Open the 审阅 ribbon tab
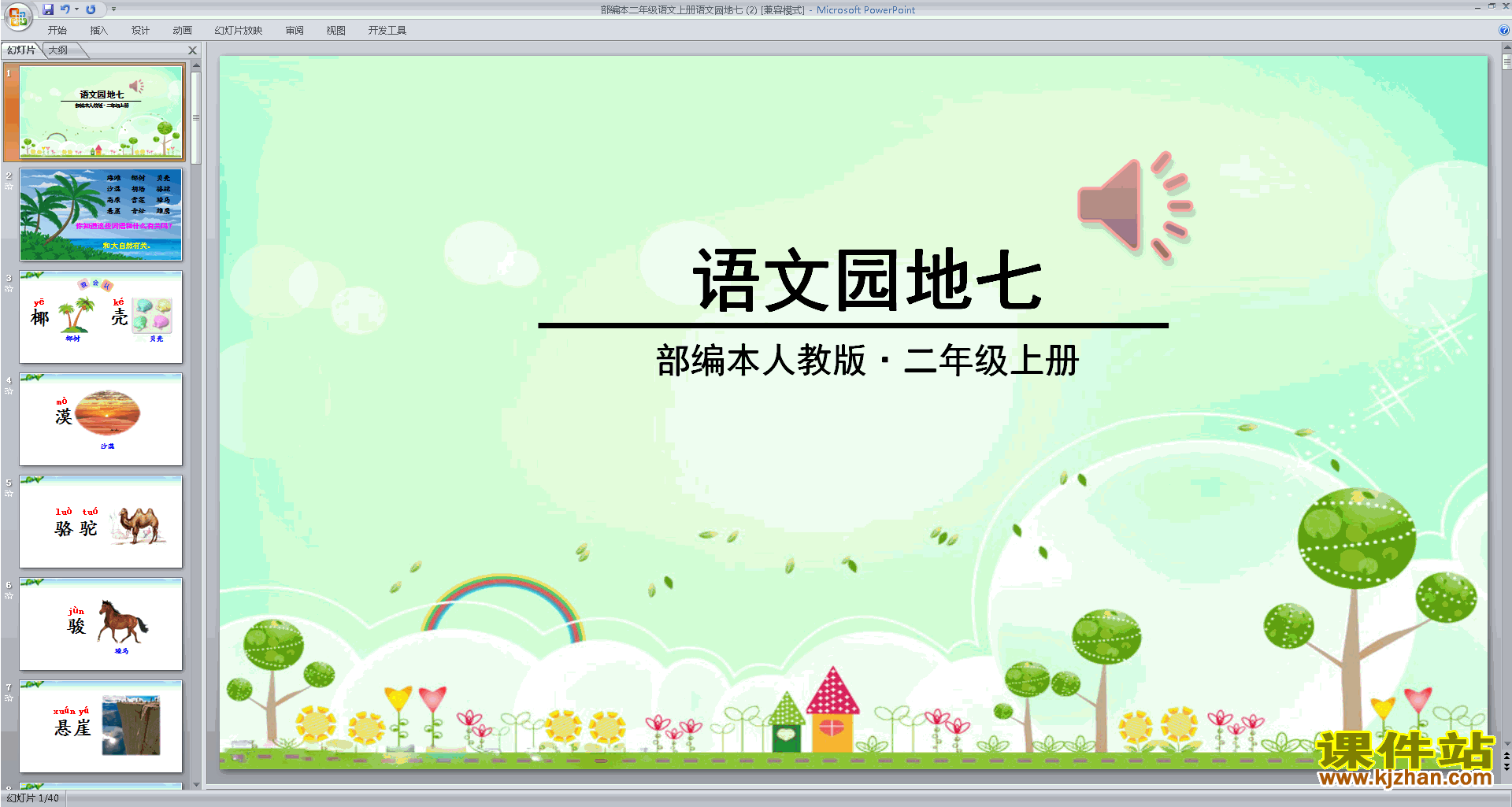The height and width of the screenshot is (807, 1512). coord(295,31)
